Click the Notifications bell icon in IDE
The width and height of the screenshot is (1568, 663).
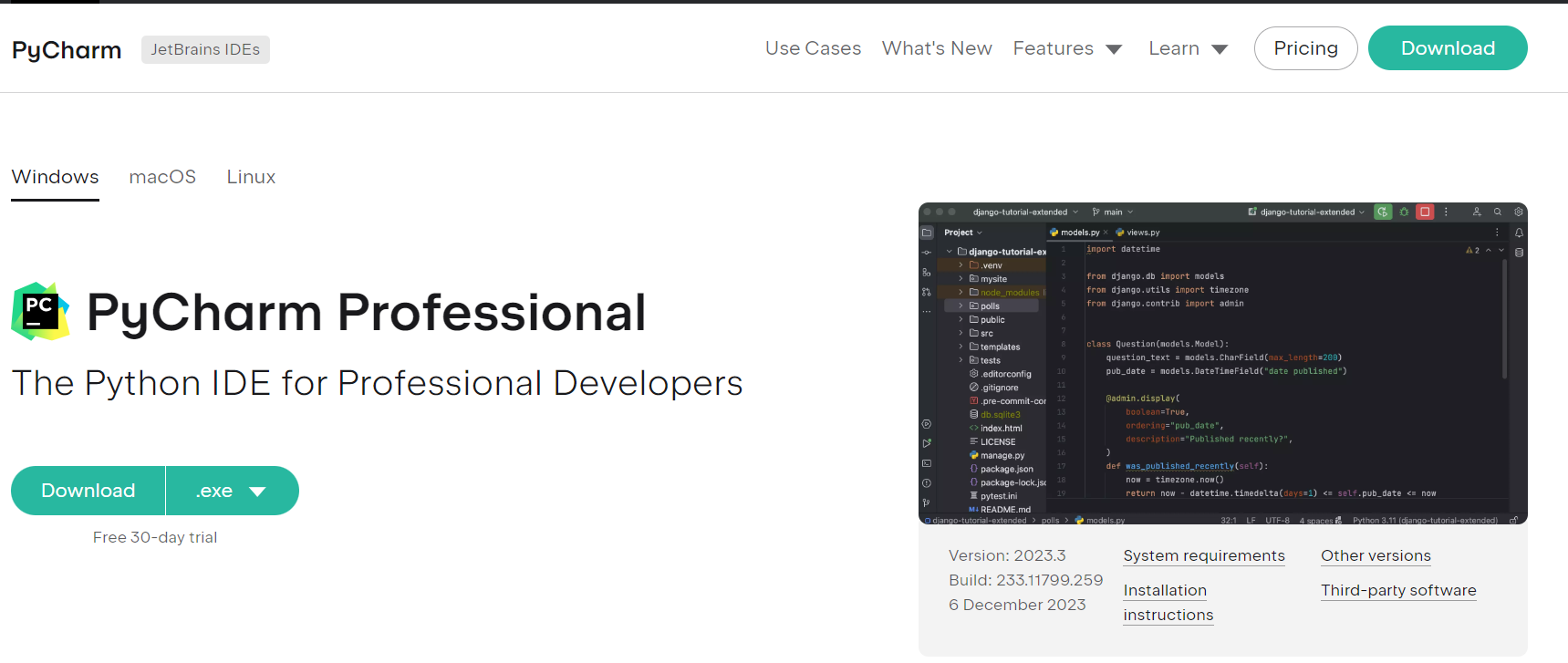(x=1519, y=233)
